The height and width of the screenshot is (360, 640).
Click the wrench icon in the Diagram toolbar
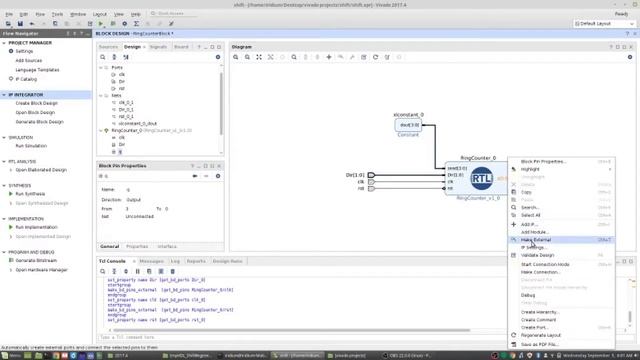[x=352, y=57]
